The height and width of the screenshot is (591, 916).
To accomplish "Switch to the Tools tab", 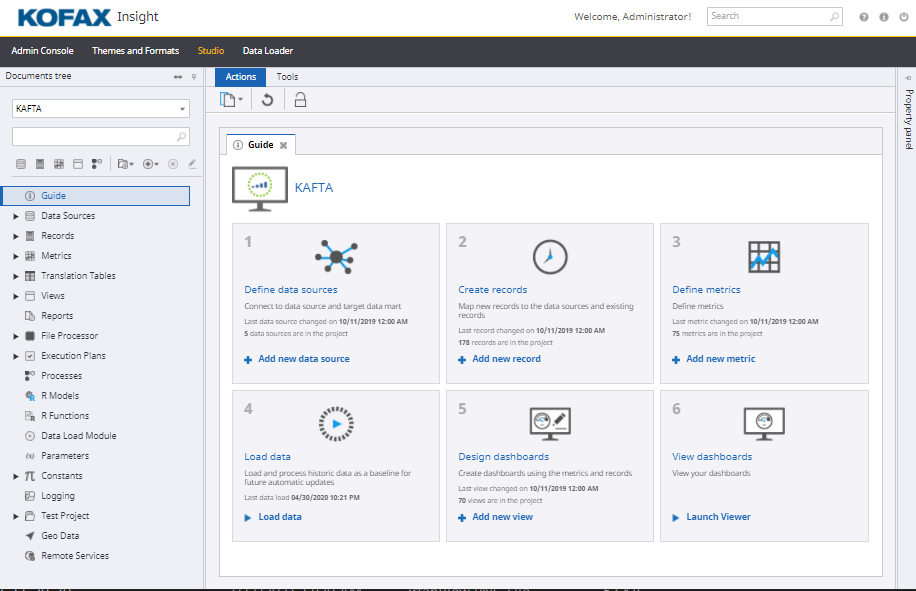I will (287, 77).
